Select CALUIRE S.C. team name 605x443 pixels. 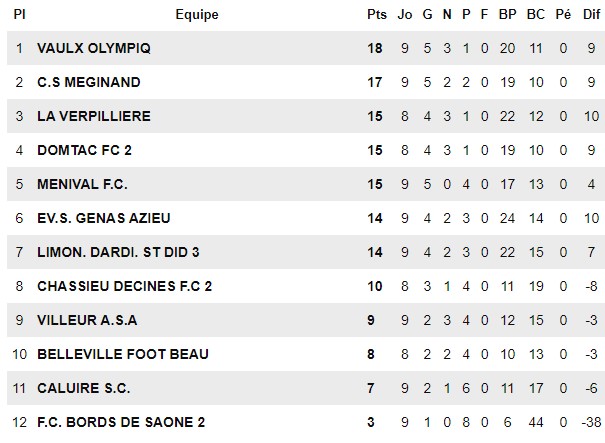[83, 388]
